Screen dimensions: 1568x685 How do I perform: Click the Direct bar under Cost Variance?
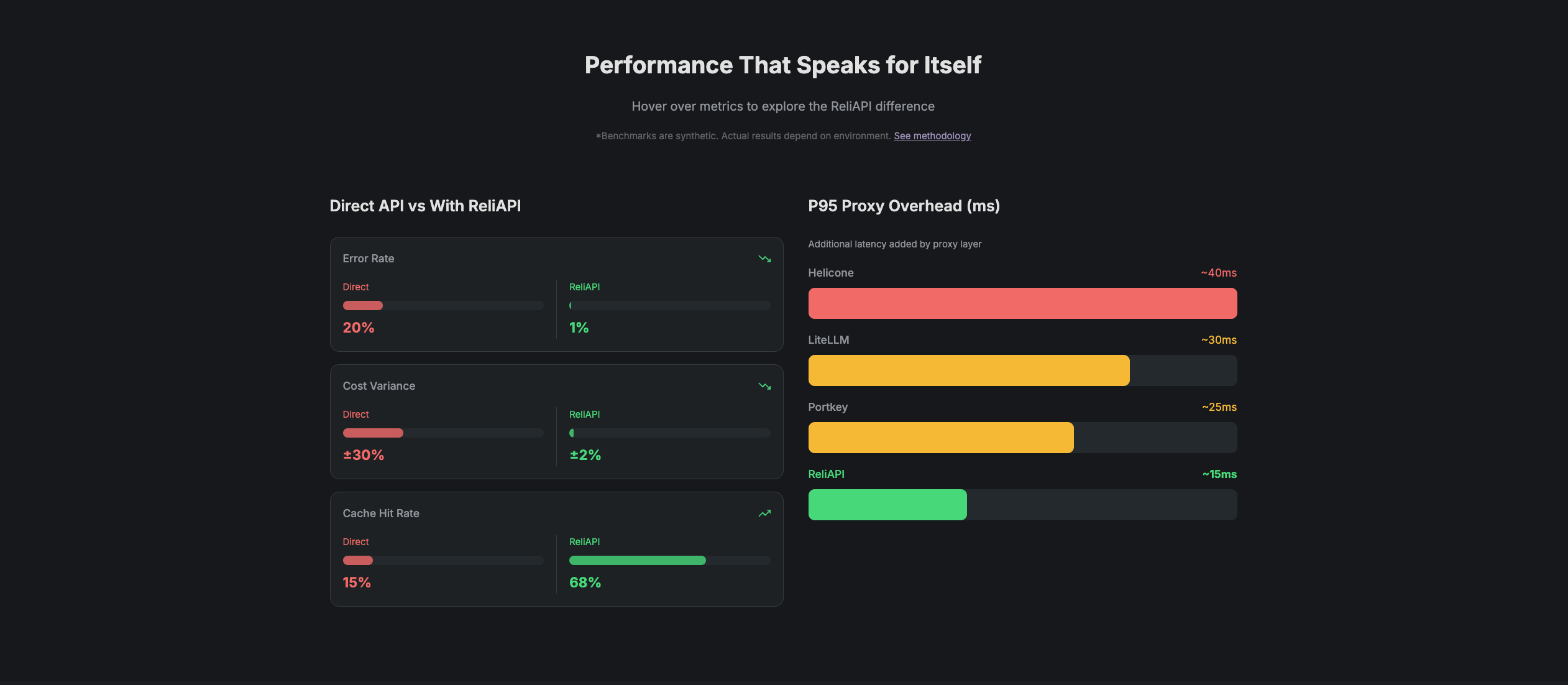click(373, 433)
